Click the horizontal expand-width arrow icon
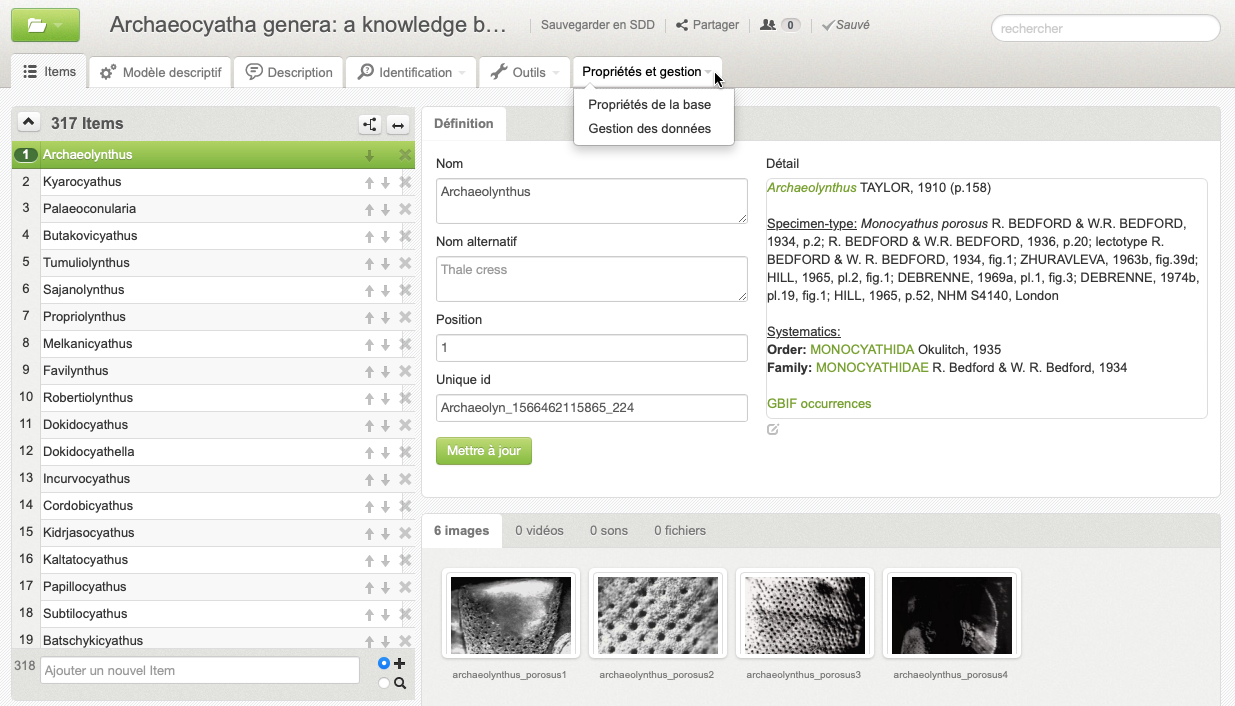 [398, 124]
